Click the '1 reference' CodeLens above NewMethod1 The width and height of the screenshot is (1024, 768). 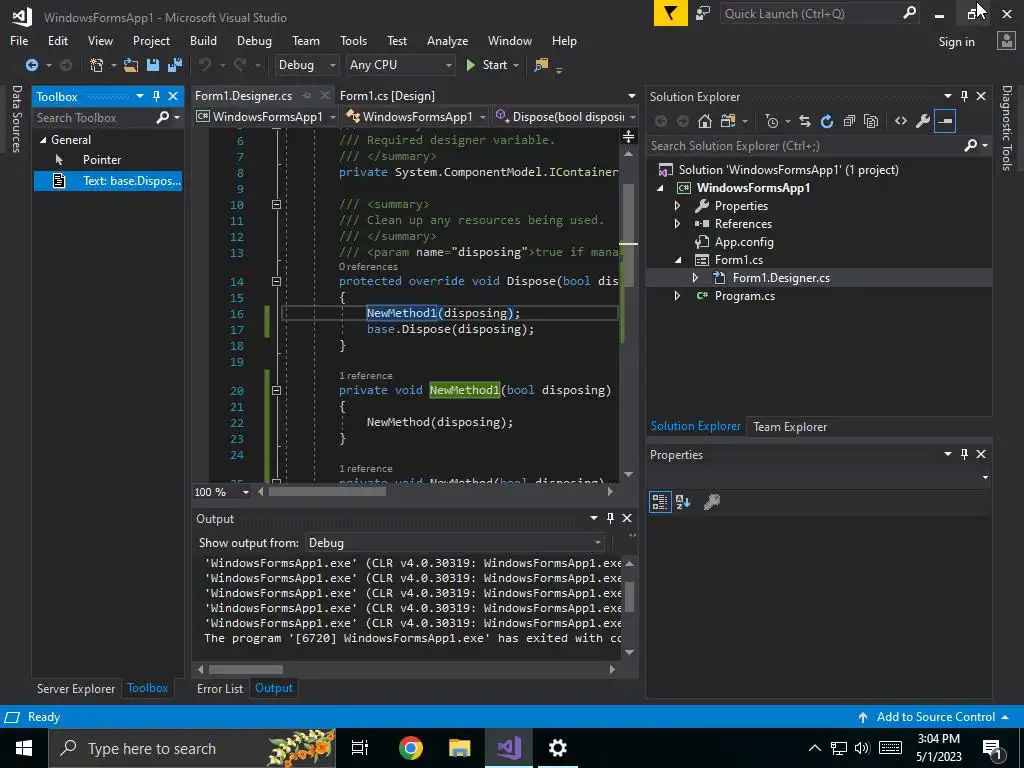[366, 376]
